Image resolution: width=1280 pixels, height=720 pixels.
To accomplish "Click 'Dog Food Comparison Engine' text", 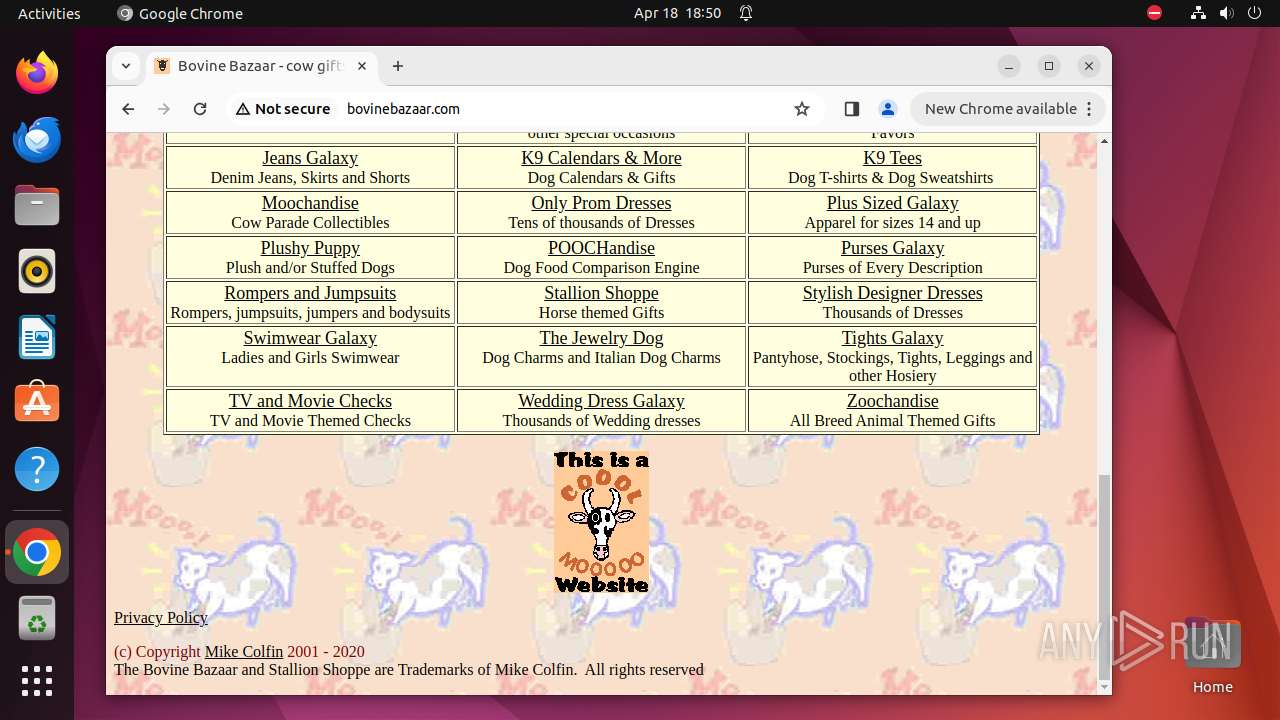I will 601,268.
